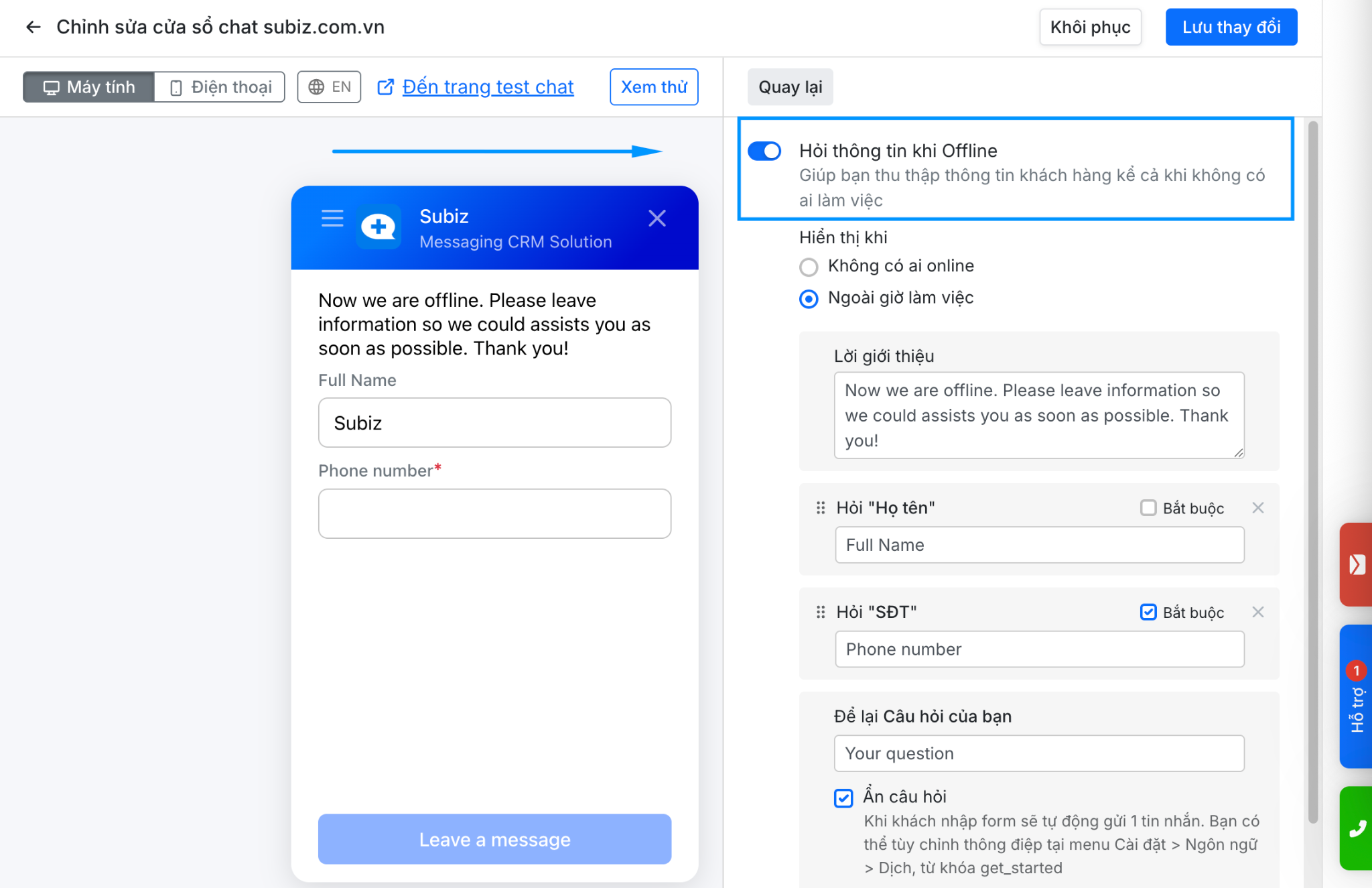Remove the "SĐT" question field

tap(1257, 612)
